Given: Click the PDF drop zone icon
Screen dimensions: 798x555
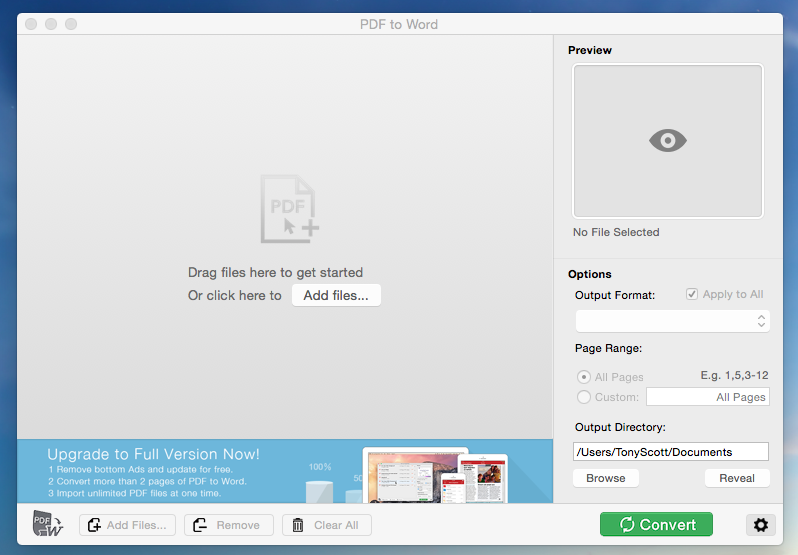Looking at the screenshot, I should point(290,209).
